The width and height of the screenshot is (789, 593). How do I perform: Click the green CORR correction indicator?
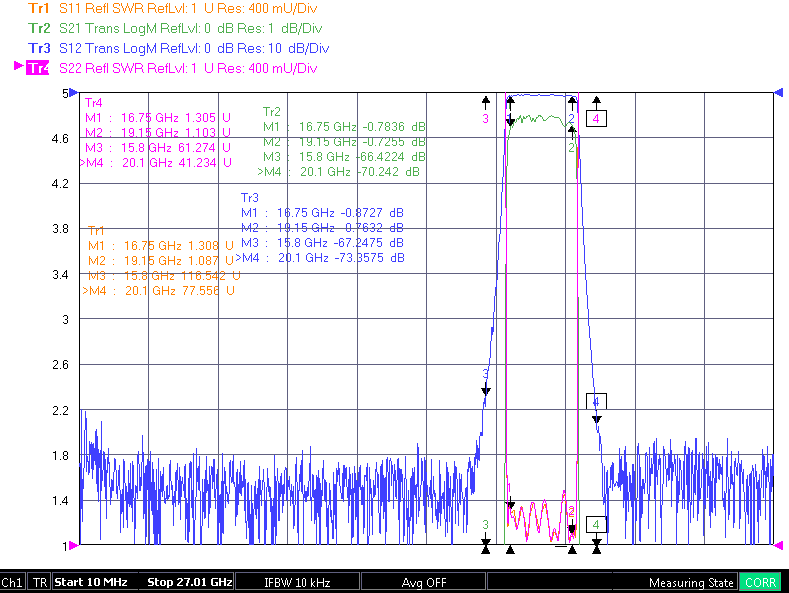tap(760, 582)
